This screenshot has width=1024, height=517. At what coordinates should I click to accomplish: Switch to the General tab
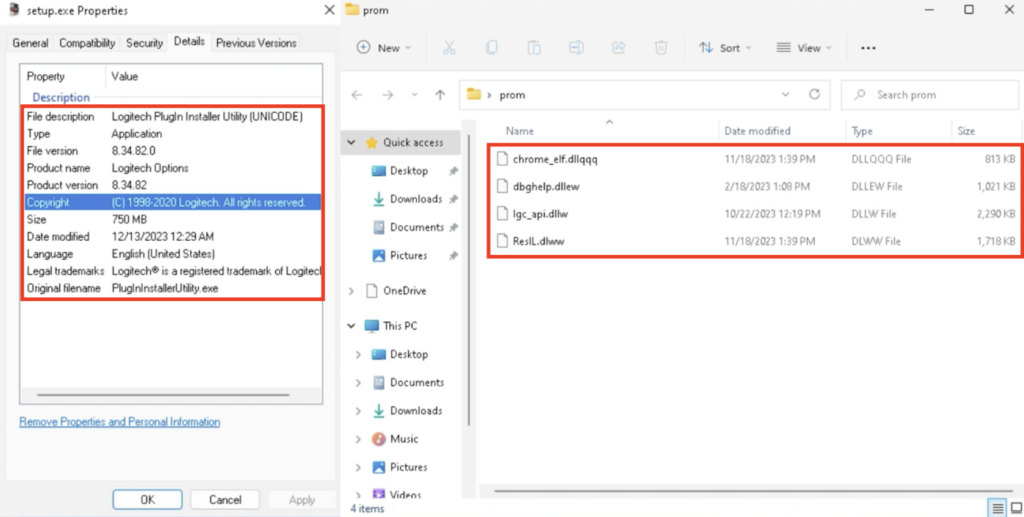pos(30,43)
